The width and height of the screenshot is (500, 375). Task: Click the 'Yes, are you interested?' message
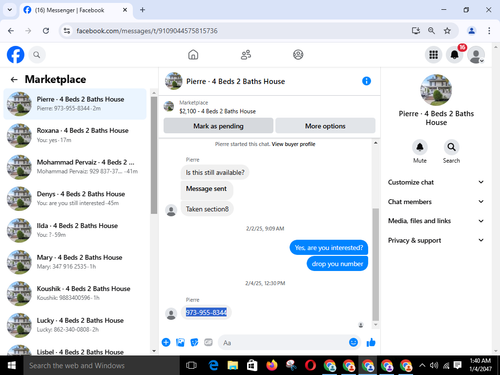pyautogui.click(x=329, y=248)
